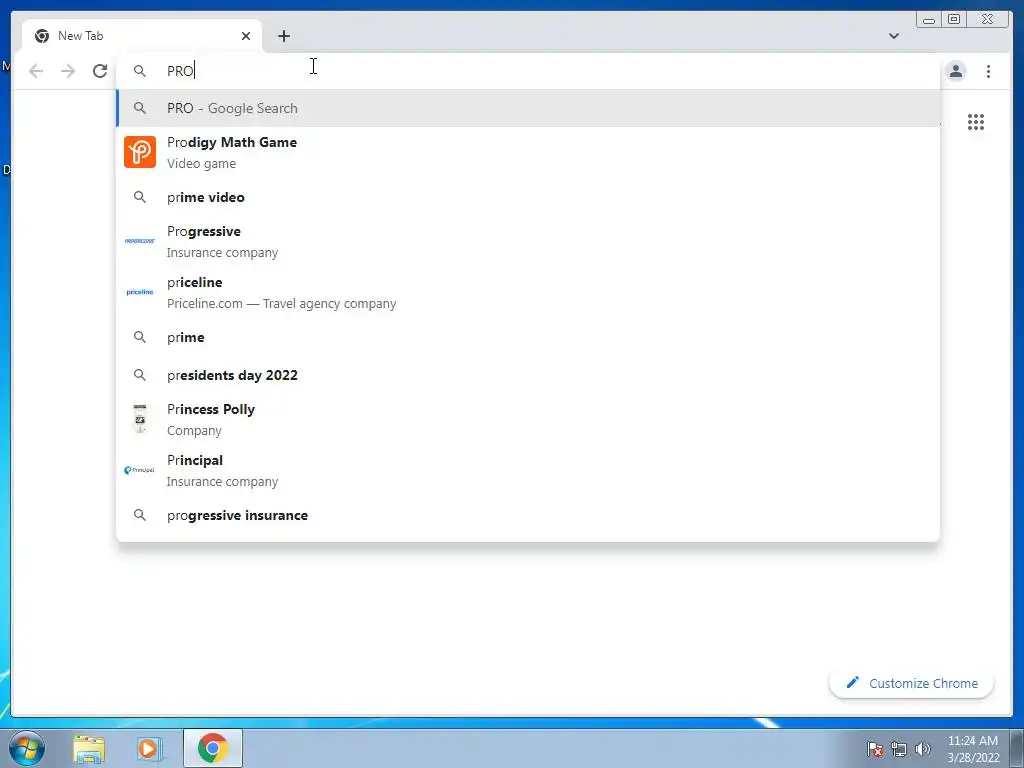
Task: Pick the prime video suggestion
Action: click(528, 197)
